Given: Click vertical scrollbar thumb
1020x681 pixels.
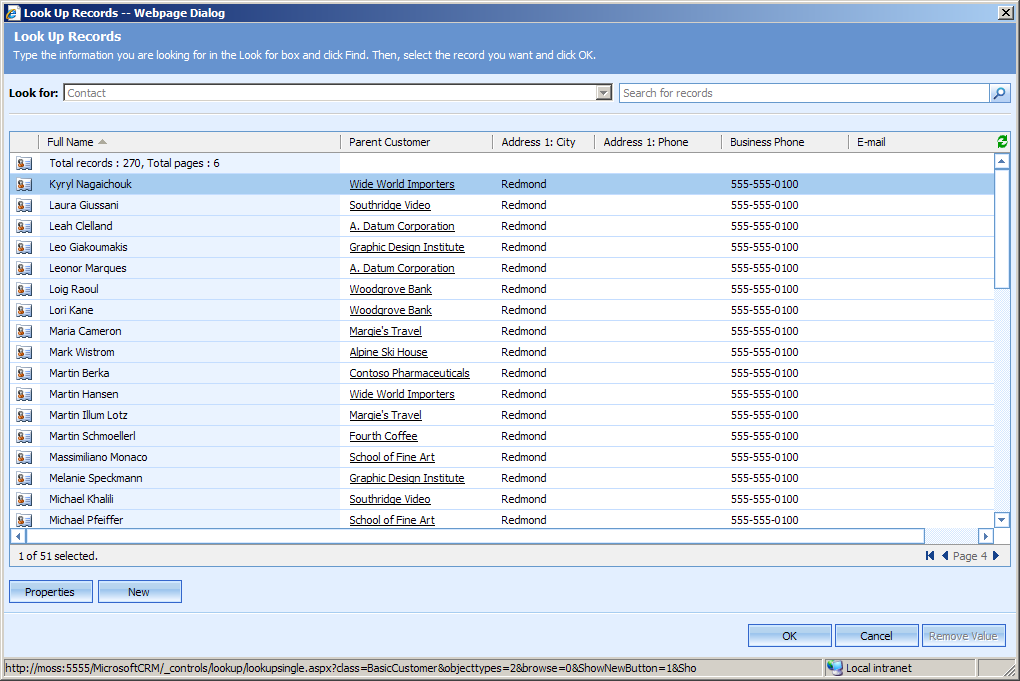Looking at the screenshot, I should pos(1002,228).
